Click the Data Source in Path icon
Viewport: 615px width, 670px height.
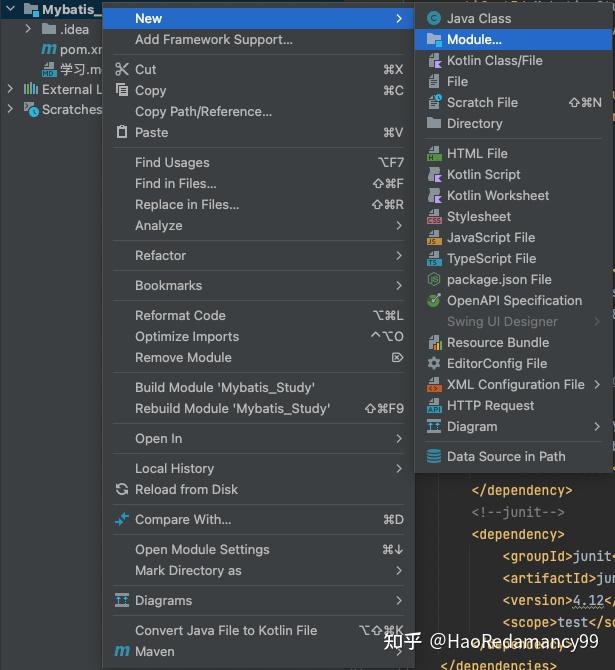point(434,457)
